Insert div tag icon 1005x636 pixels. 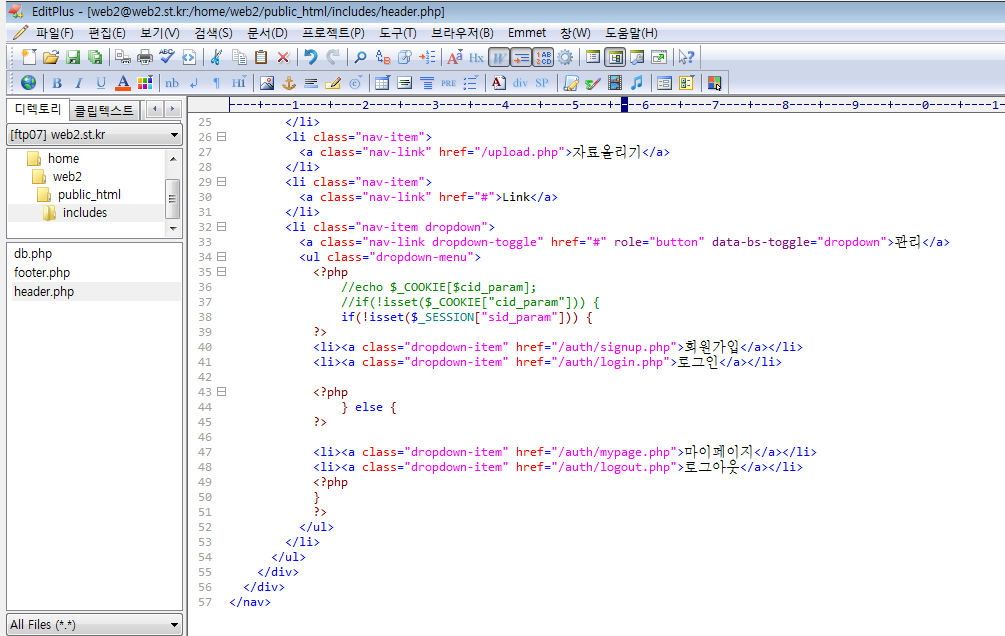click(x=520, y=83)
